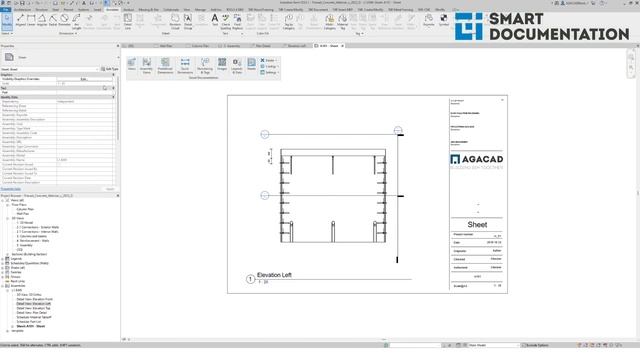640x360 pixels.
Task: Open Predefined Dimensions tool
Action: (x=165, y=65)
